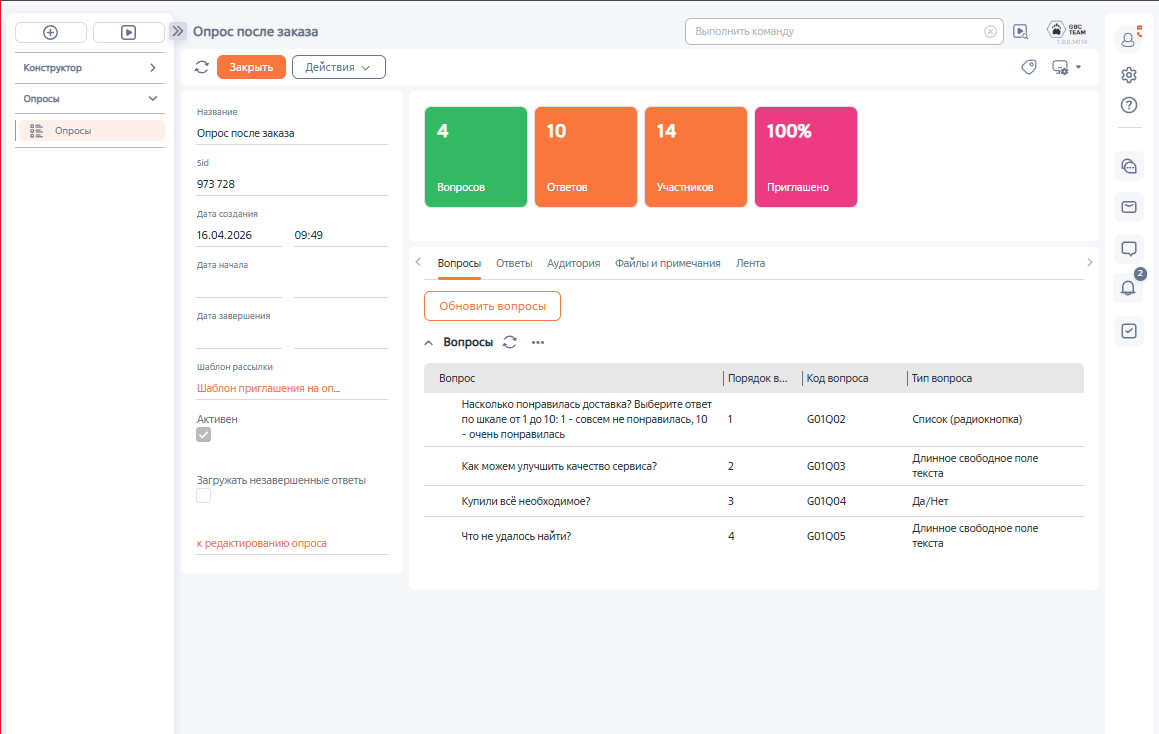Open the settings gear icon
The width and height of the screenshot is (1159, 734).
(1129, 75)
